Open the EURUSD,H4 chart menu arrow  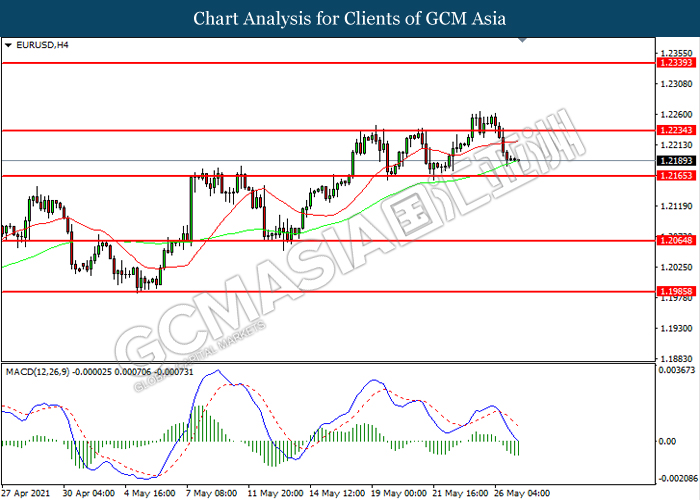(x=8, y=45)
